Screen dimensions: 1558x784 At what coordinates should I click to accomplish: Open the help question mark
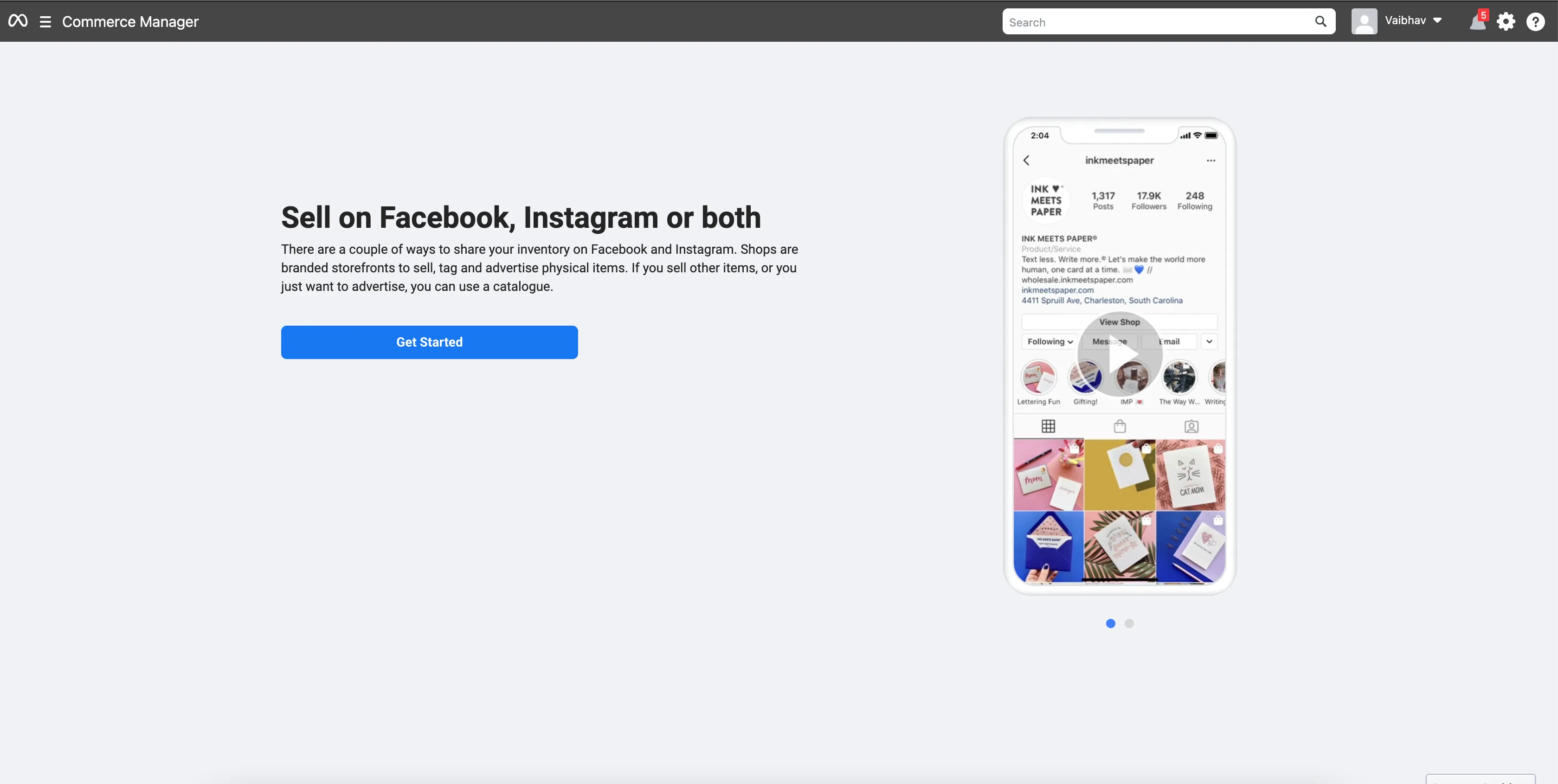(x=1536, y=22)
